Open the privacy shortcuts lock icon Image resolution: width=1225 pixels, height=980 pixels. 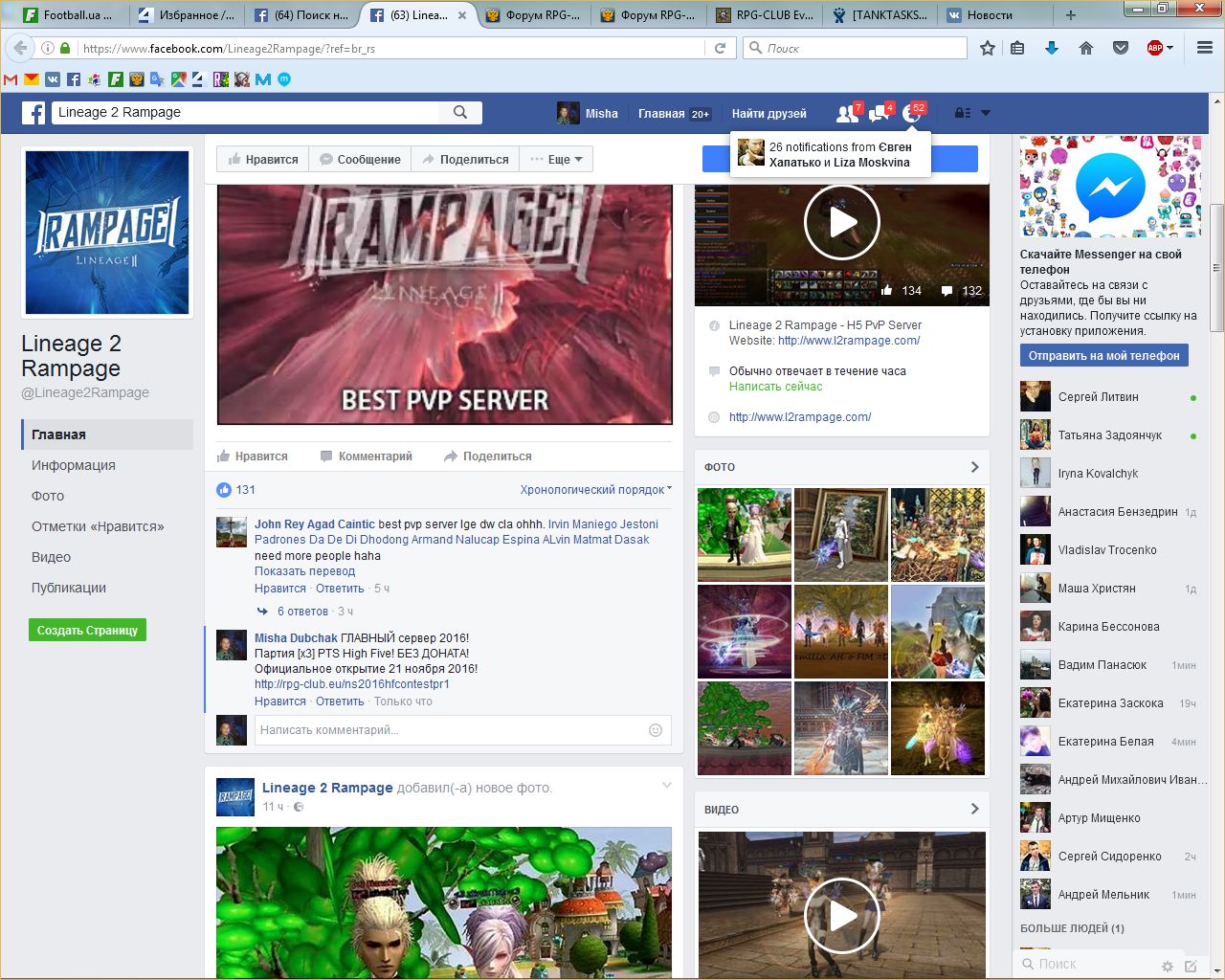[x=963, y=113]
